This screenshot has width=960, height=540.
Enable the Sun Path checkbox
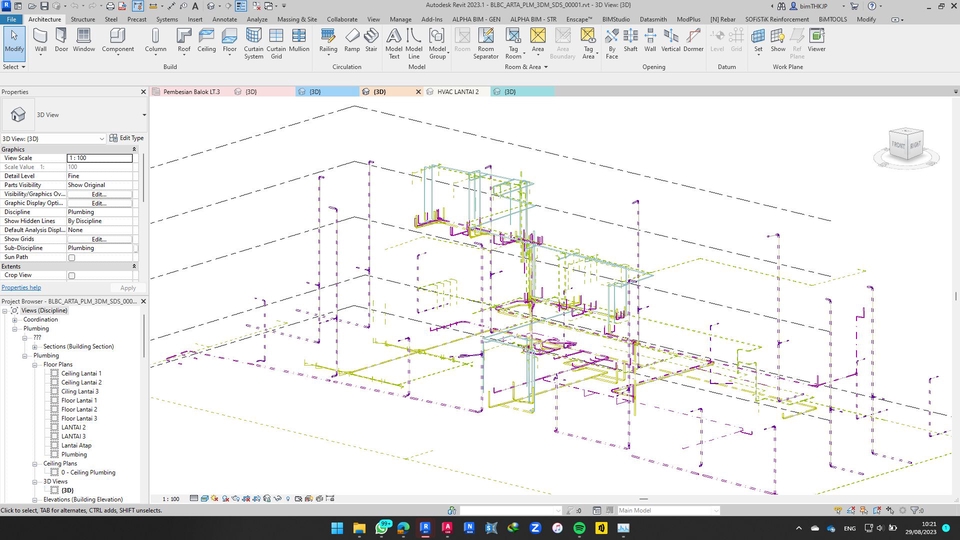tap(71, 257)
